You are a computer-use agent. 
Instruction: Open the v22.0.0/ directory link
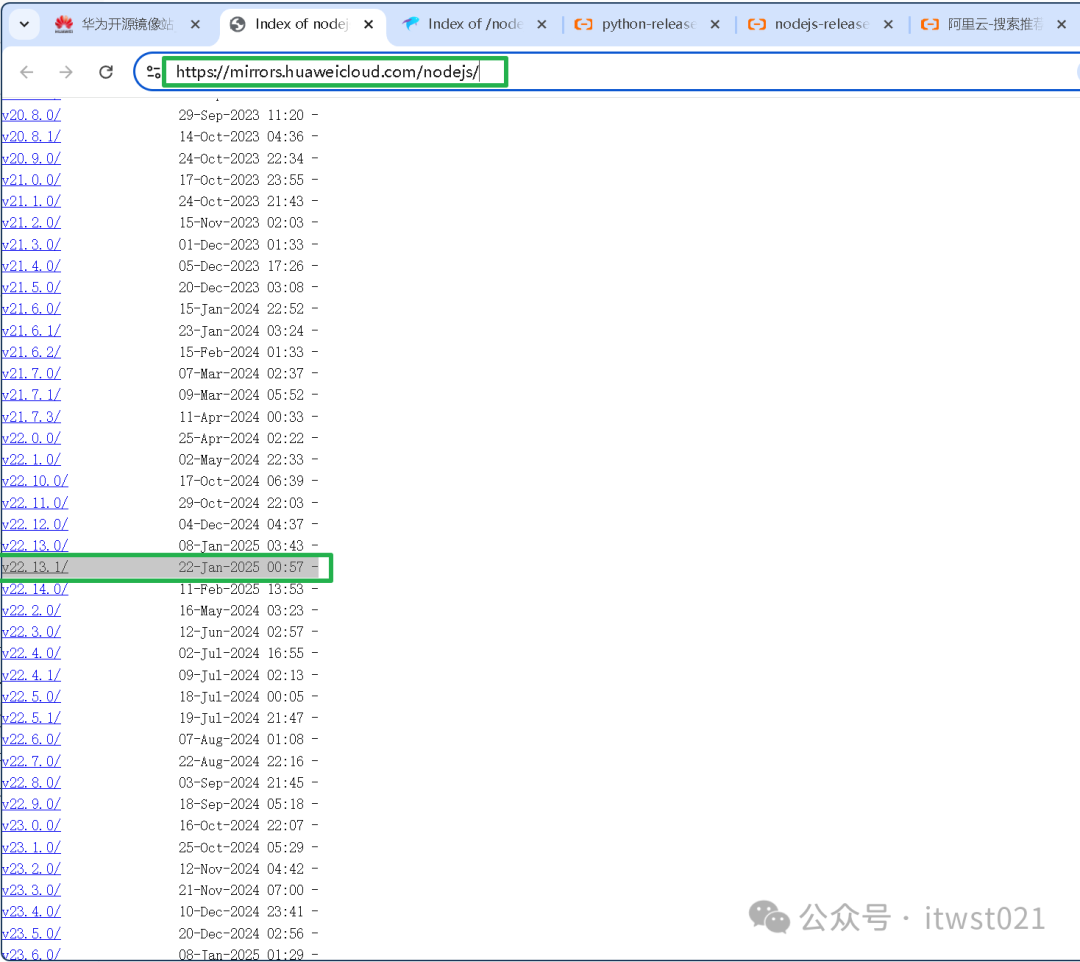(31, 438)
